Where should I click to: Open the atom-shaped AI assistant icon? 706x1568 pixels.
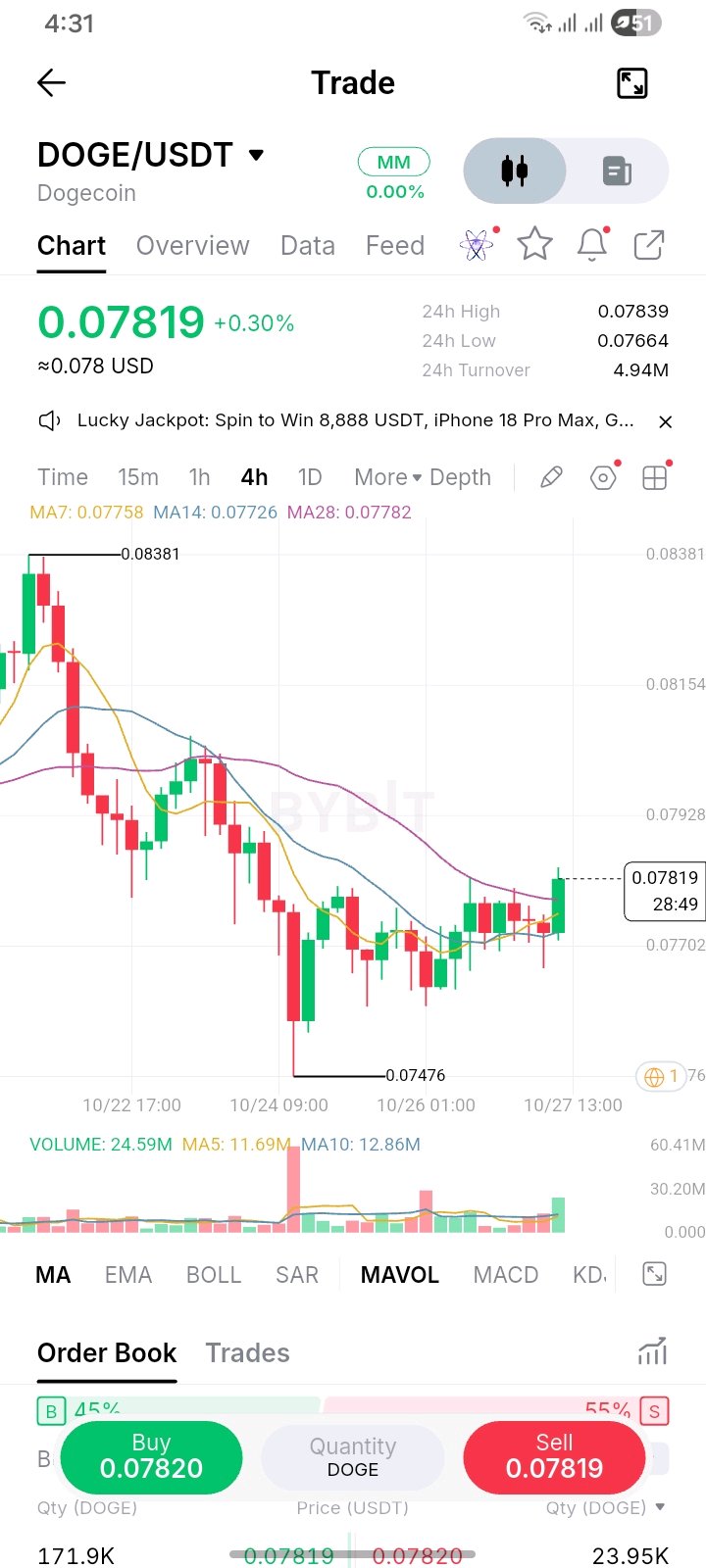pos(478,244)
